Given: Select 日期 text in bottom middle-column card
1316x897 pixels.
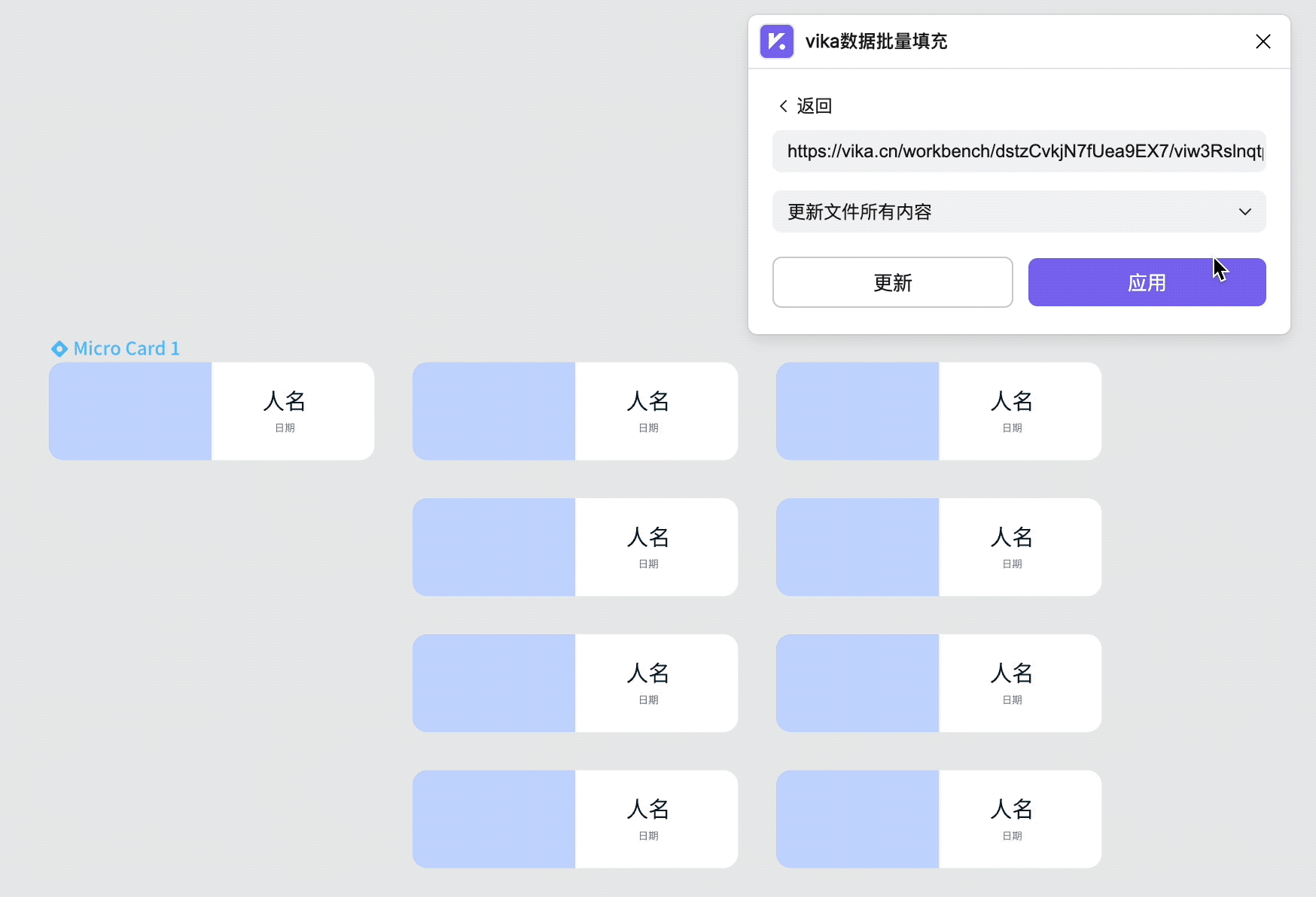Looking at the screenshot, I should coord(648,836).
